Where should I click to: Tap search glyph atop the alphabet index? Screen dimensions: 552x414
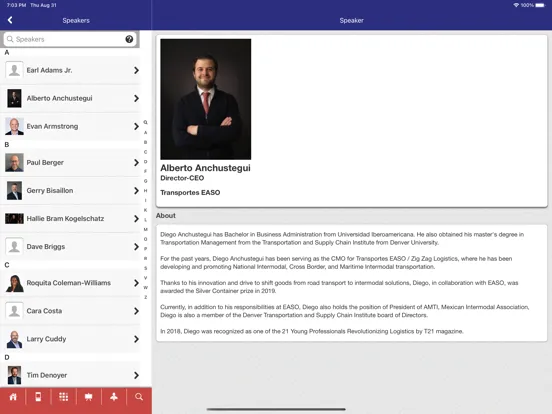click(145, 123)
